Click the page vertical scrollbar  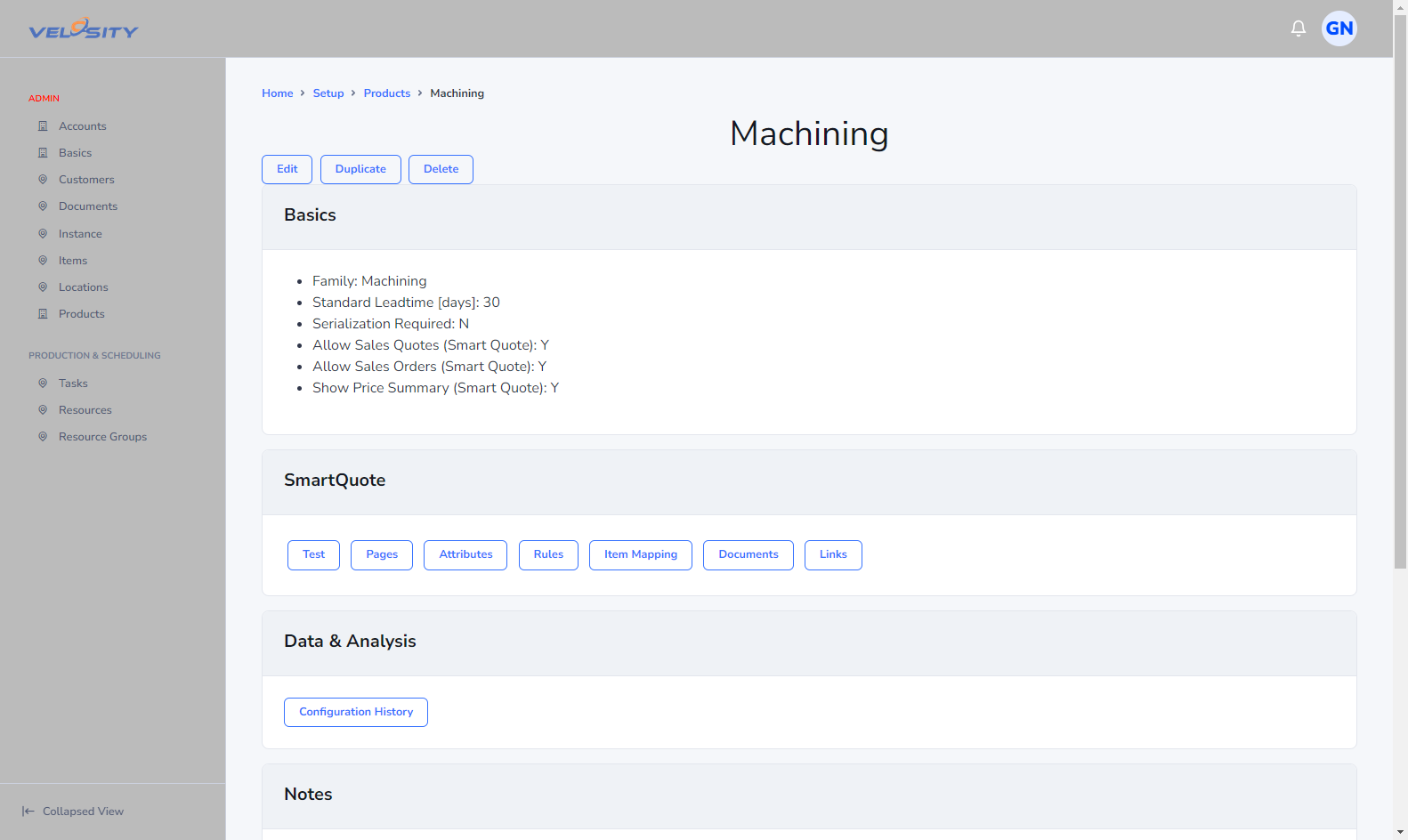tap(1400, 294)
